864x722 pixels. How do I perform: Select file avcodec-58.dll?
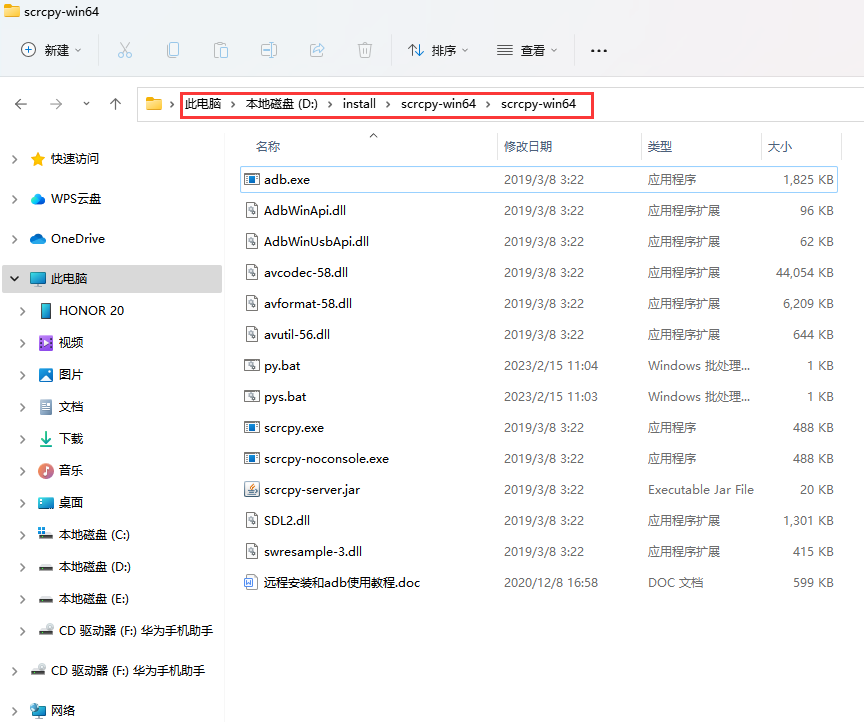pyautogui.click(x=306, y=272)
